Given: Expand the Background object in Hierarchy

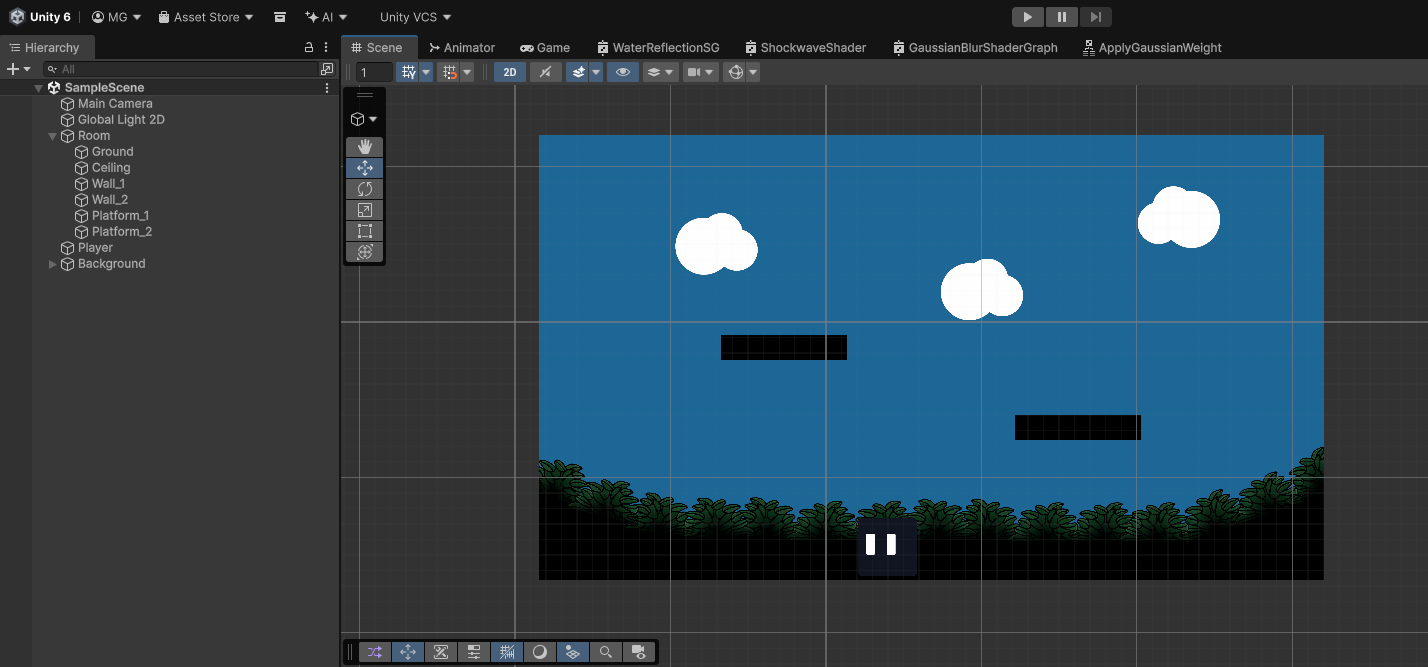Looking at the screenshot, I should coord(53,264).
